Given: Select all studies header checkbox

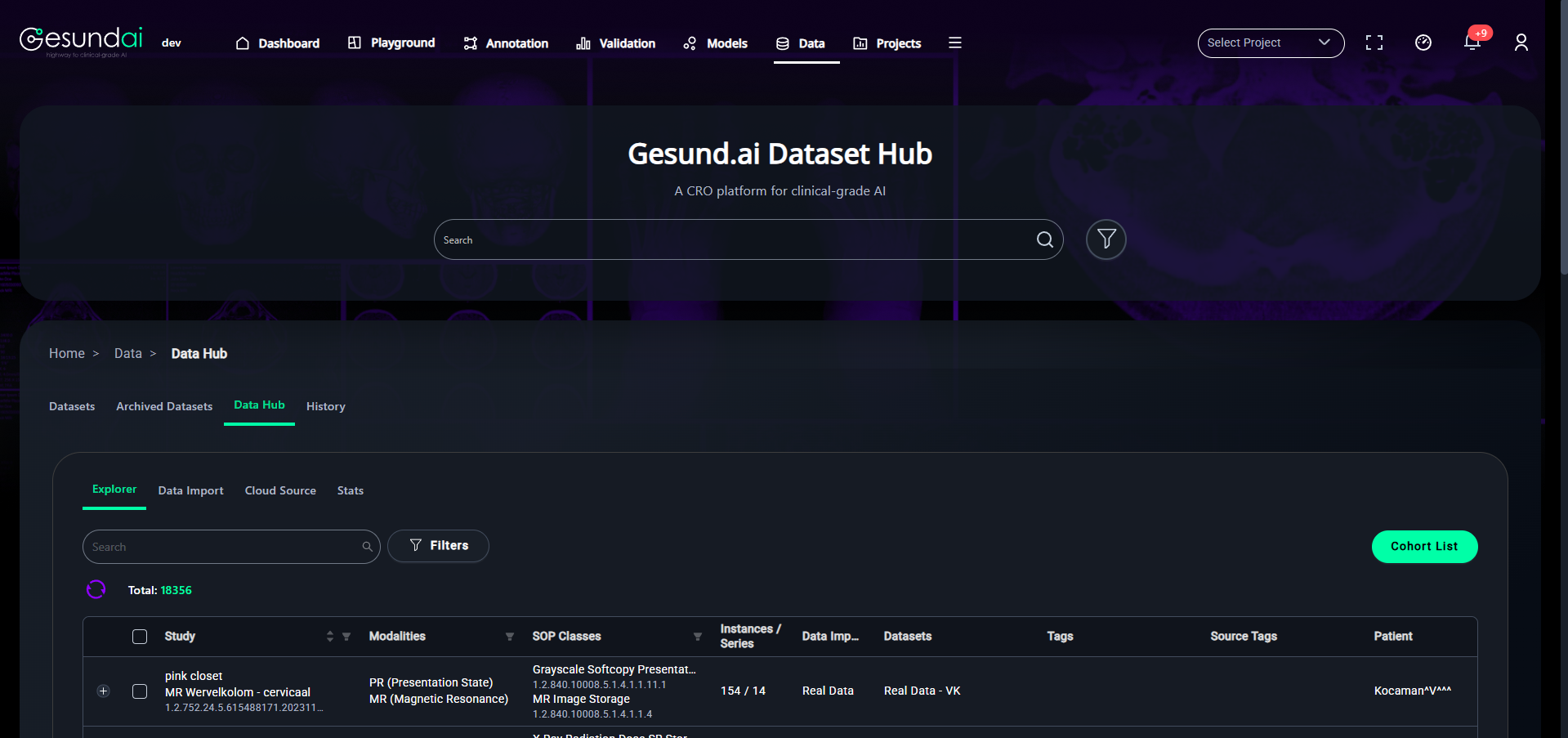Looking at the screenshot, I should click(x=140, y=636).
